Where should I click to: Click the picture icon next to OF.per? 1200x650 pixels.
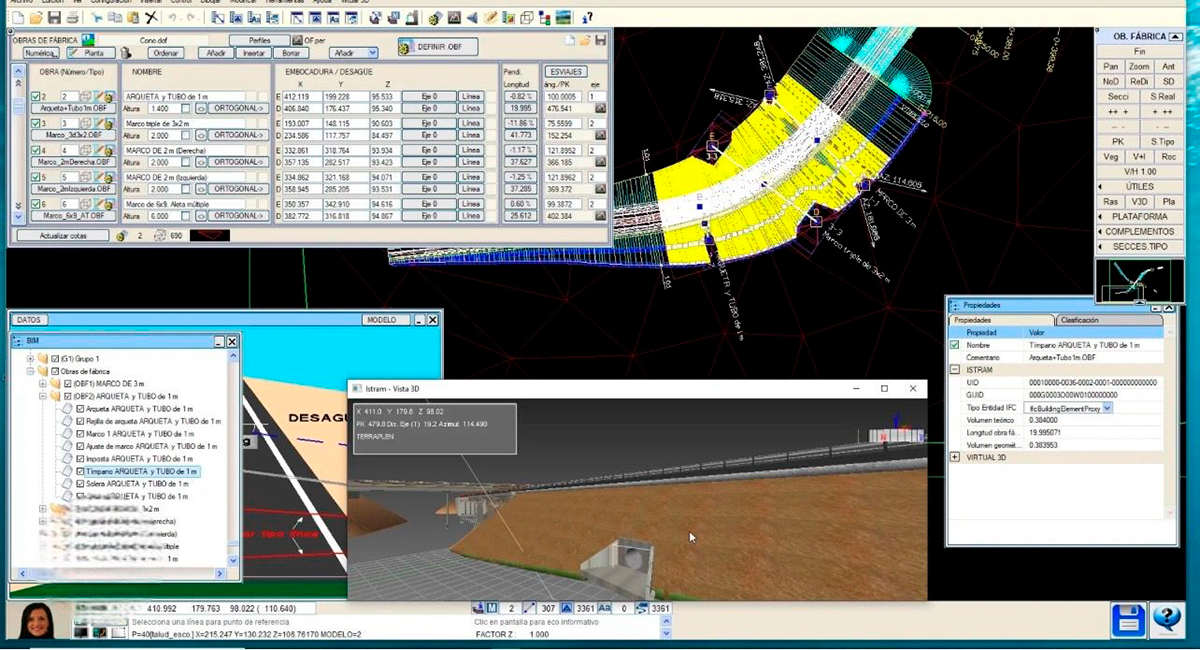(x=297, y=40)
